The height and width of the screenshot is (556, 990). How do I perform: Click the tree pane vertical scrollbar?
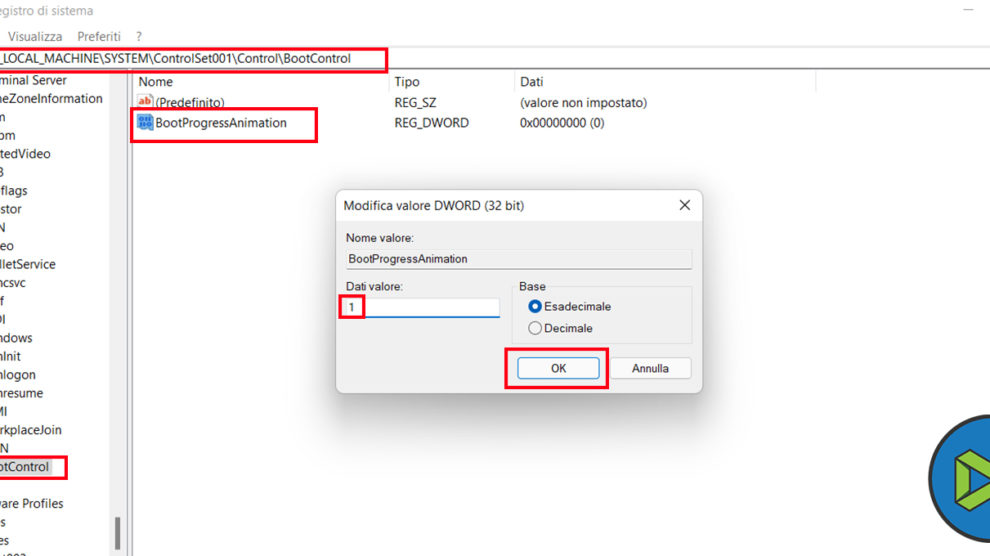point(118,533)
